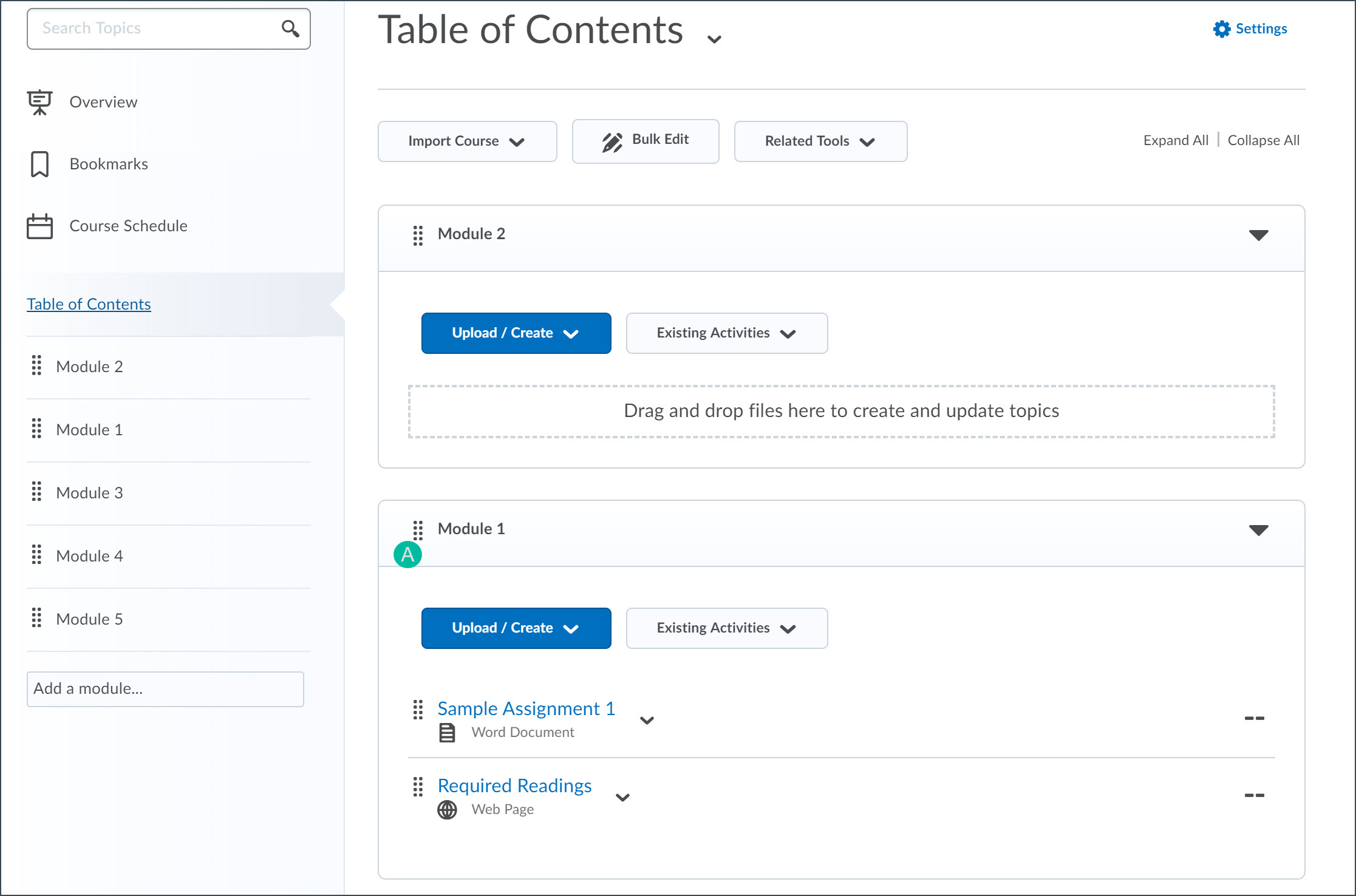Open the Related Tools dropdown
The image size is (1356, 896).
click(820, 141)
